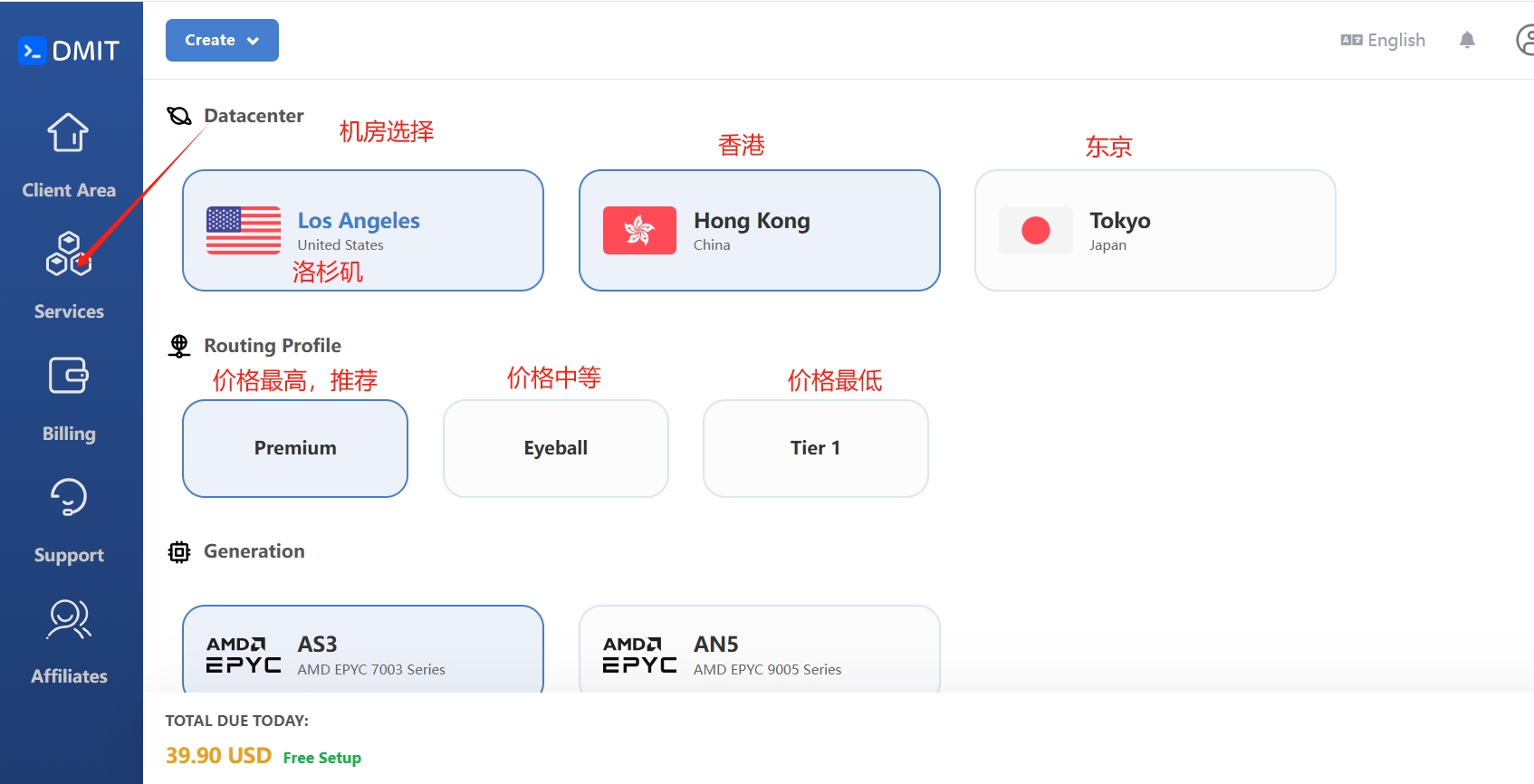Click the Hong Kong flag icon
This screenshot has width=1534, height=784.
(639, 230)
